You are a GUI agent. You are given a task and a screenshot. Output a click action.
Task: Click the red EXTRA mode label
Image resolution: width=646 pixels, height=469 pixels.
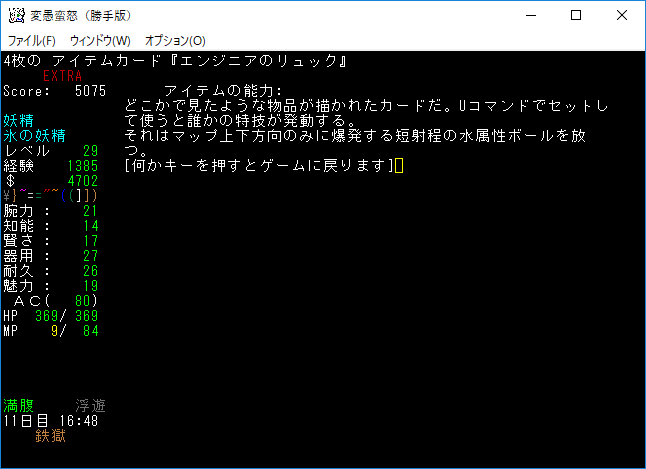click(x=63, y=76)
